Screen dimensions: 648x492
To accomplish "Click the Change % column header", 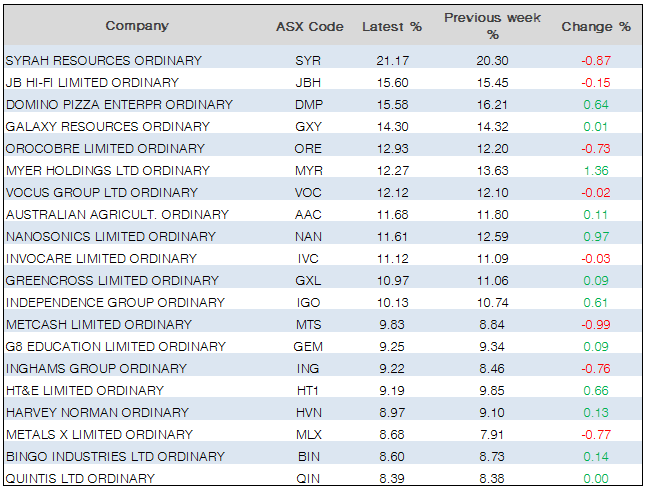I will pos(596,26).
